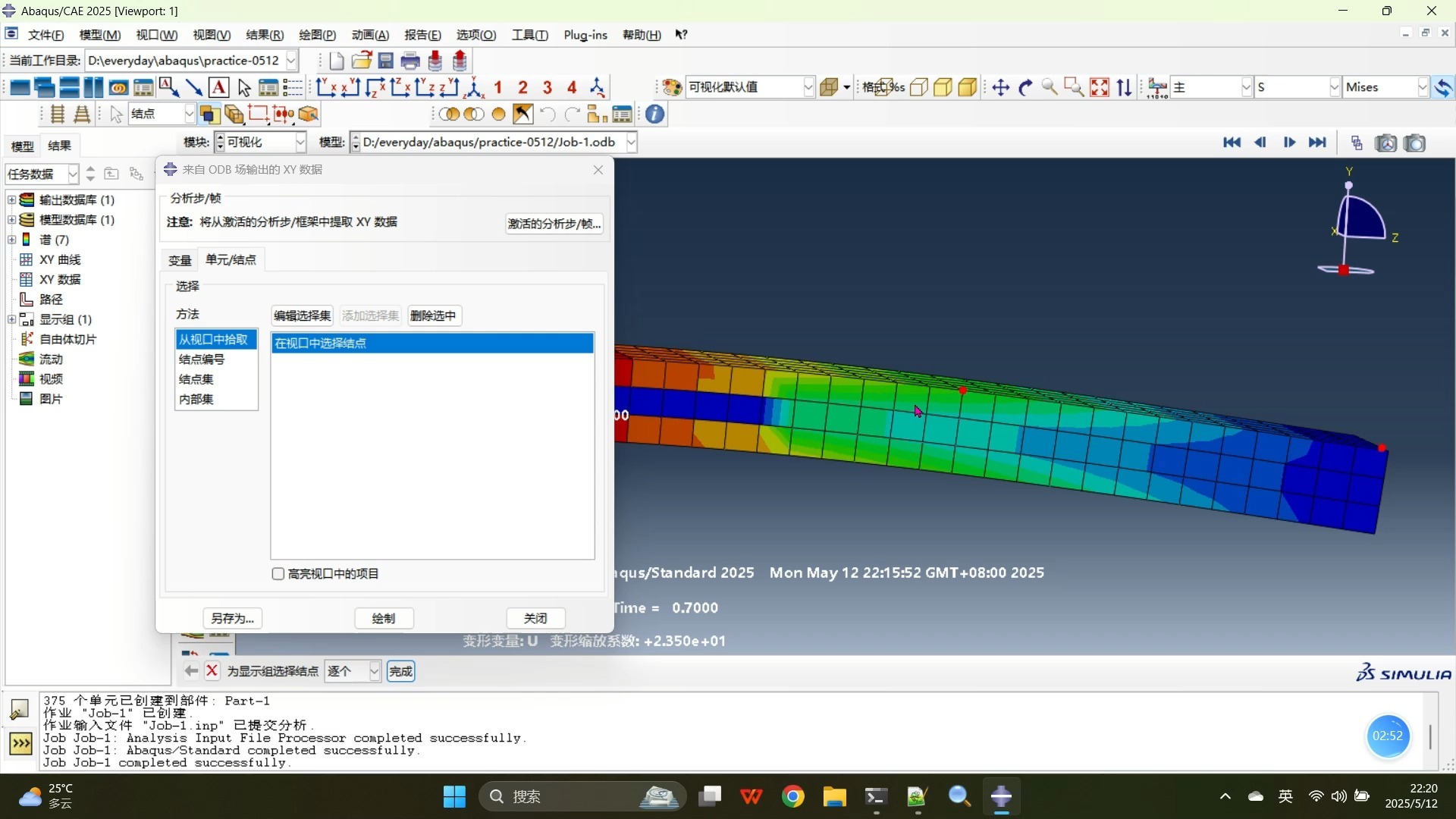Select 内部集 in the method list
1456x819 pixels.
tap(216, 400)
